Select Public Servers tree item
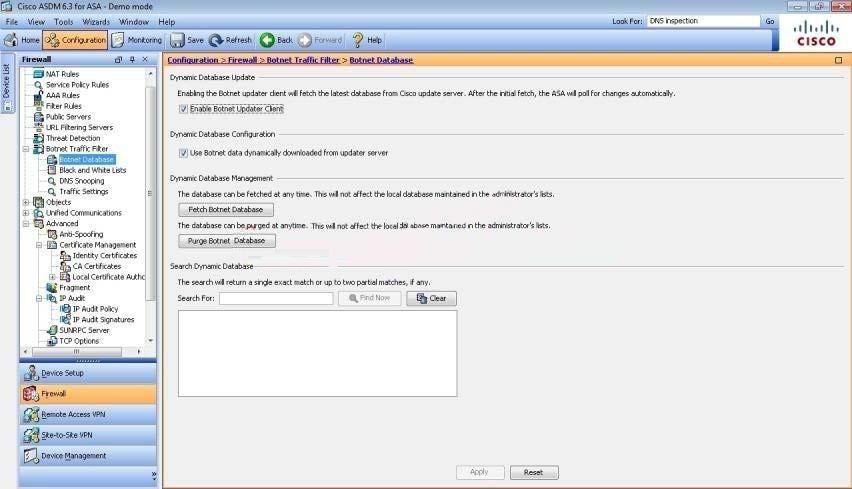Viewport: 852px width, 489px height. (x=68, y=117)
